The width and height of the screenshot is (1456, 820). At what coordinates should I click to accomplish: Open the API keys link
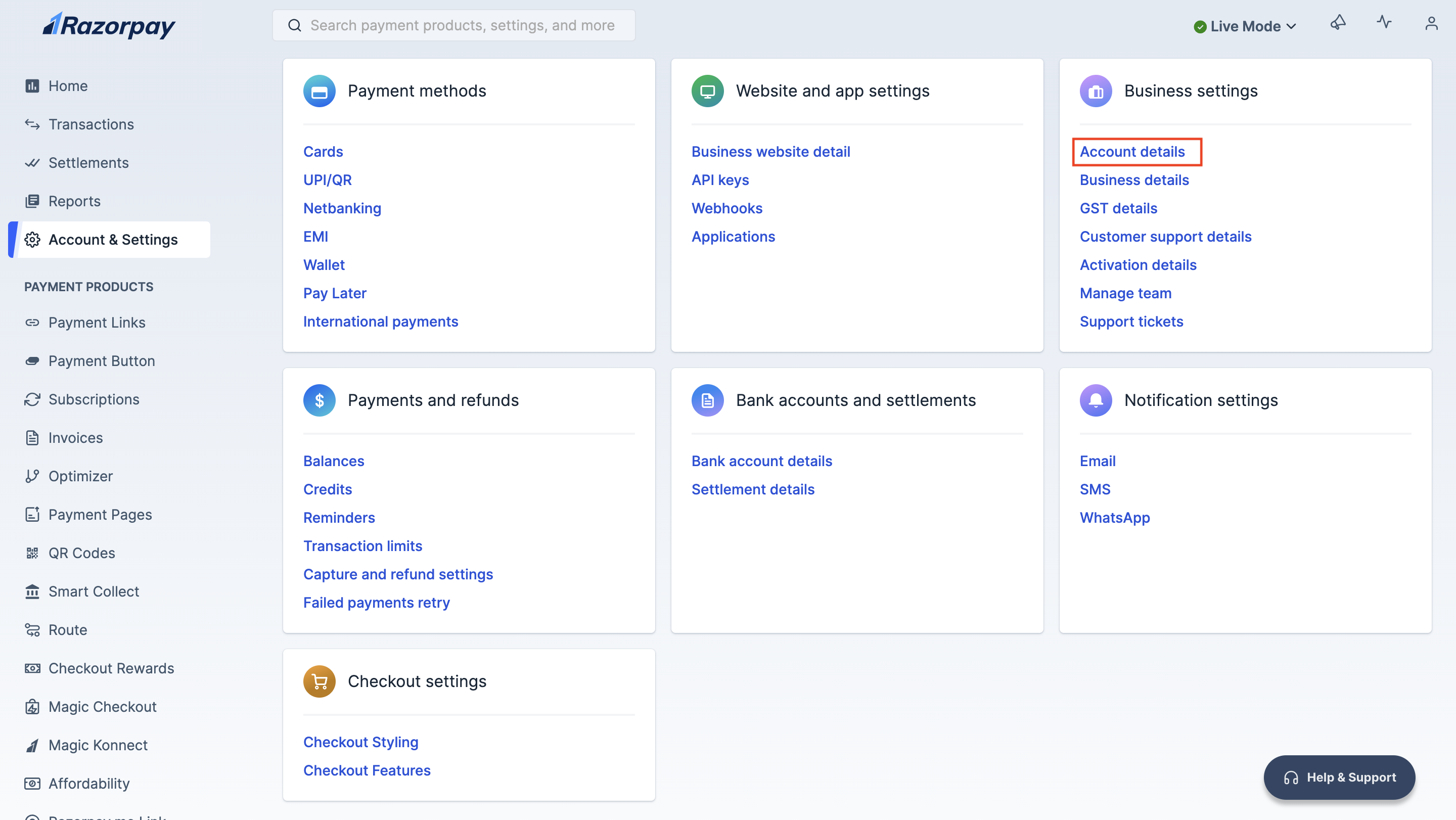pyautogui.click(x=720, y=180)
